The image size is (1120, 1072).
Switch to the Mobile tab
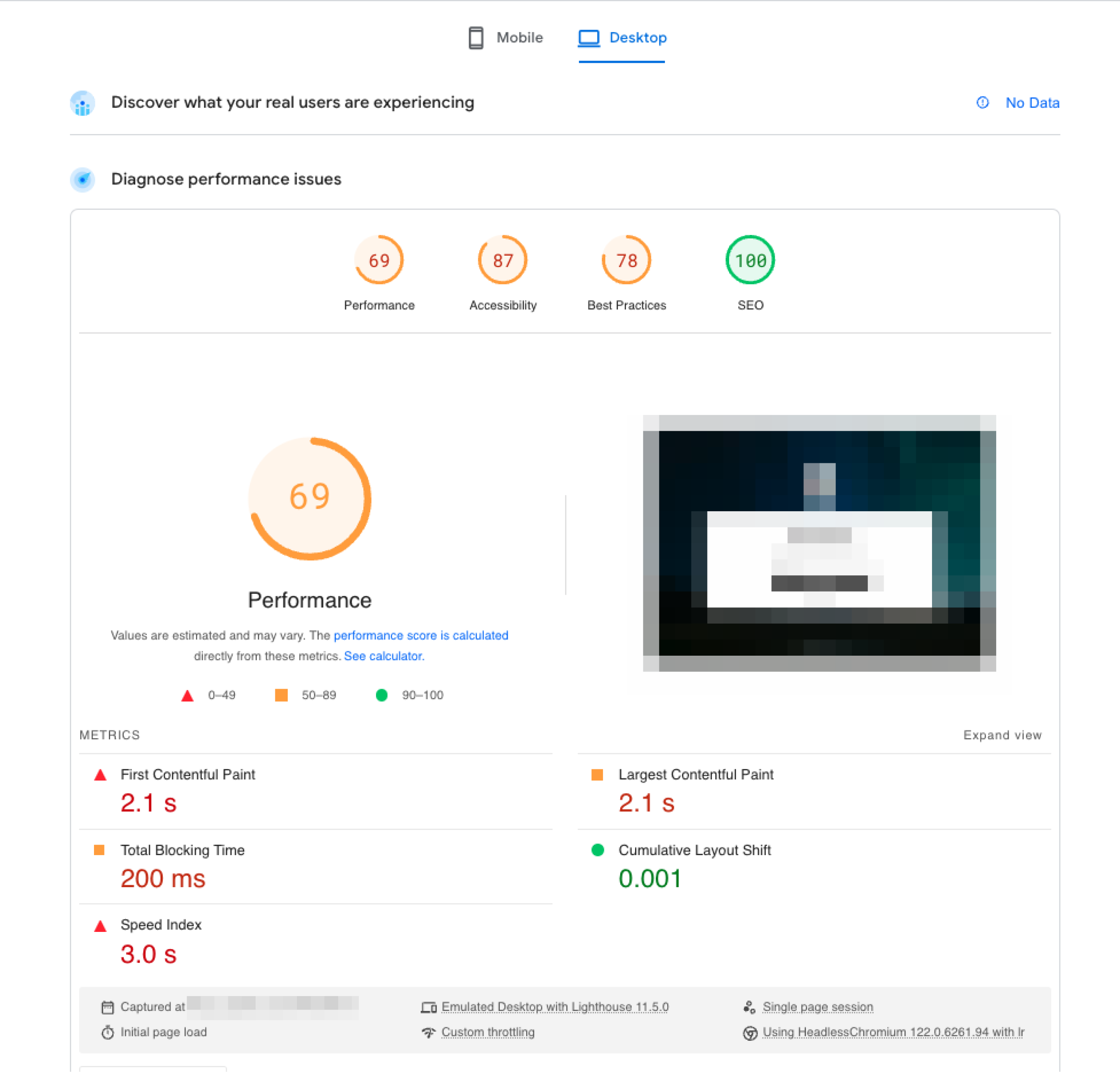coord(506,38)
